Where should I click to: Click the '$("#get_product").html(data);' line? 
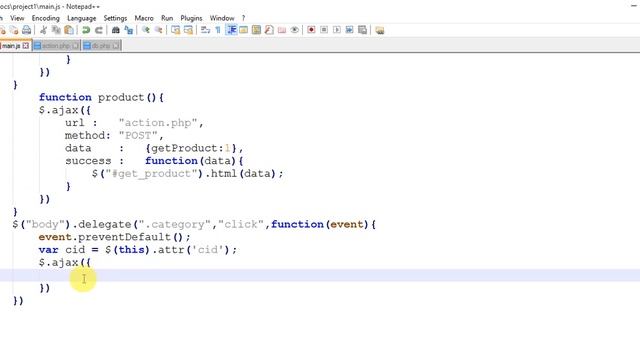click(x=187, y=173)
